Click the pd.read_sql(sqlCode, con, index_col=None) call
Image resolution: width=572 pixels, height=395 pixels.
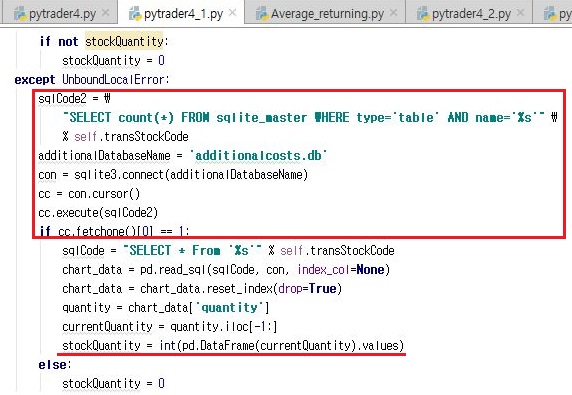(265, 270)
